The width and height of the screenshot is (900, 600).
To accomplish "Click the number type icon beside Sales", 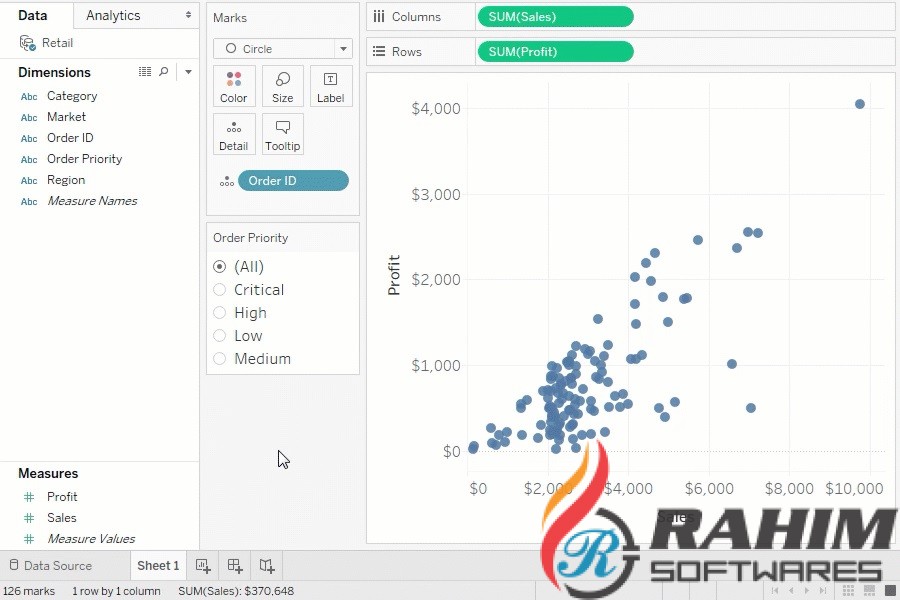I will [29, 518].
